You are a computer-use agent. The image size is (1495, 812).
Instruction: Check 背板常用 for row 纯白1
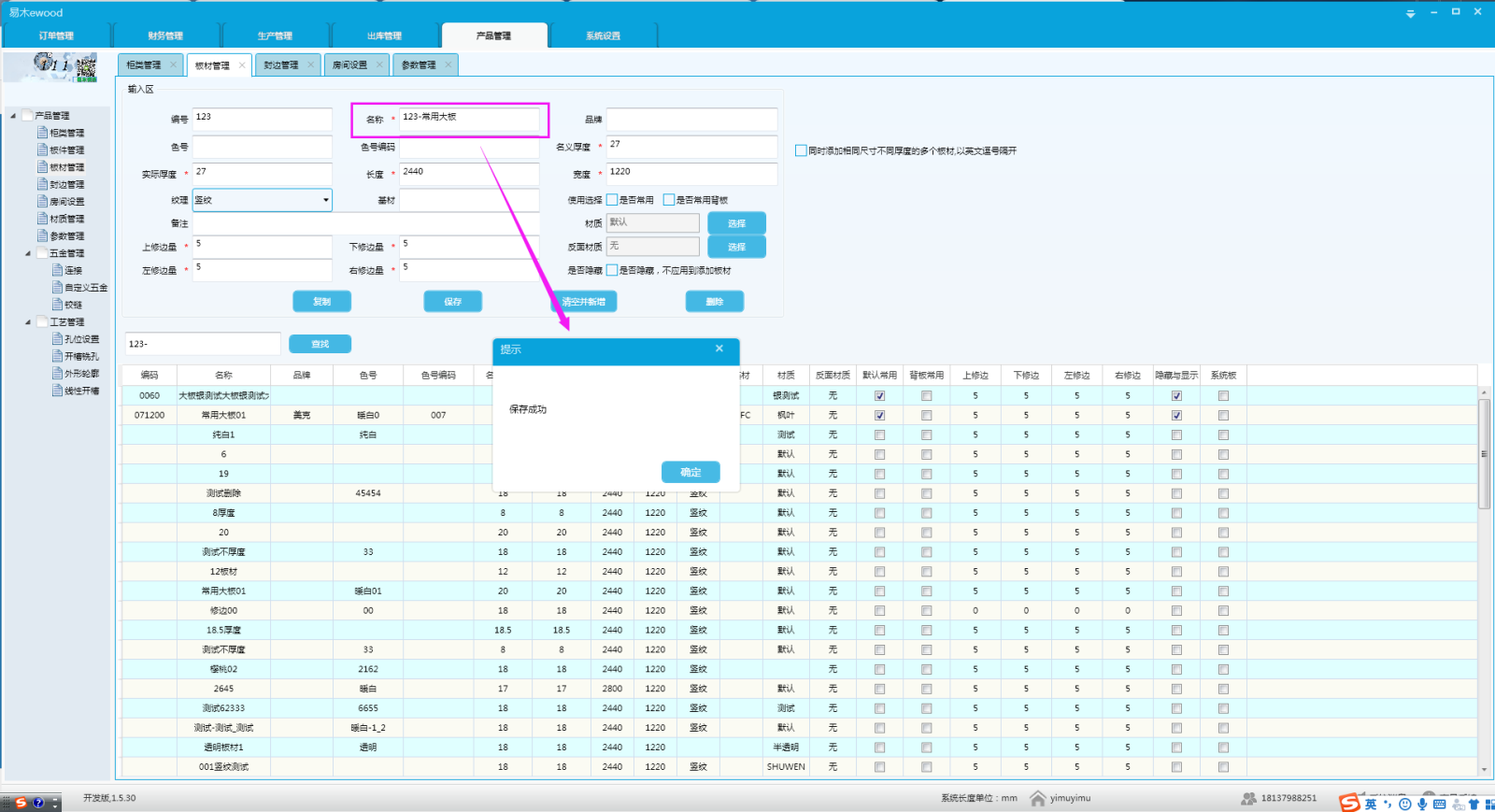click(926, 434)
